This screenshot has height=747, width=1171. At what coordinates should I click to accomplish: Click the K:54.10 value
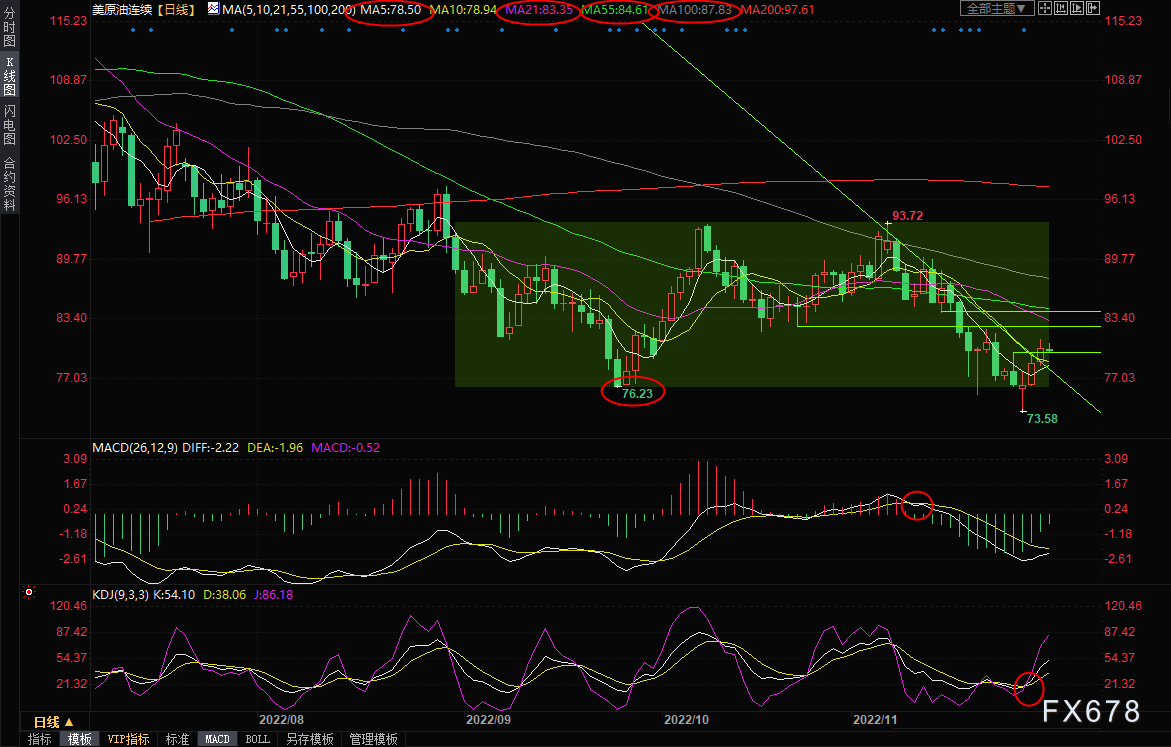[174, 595]
